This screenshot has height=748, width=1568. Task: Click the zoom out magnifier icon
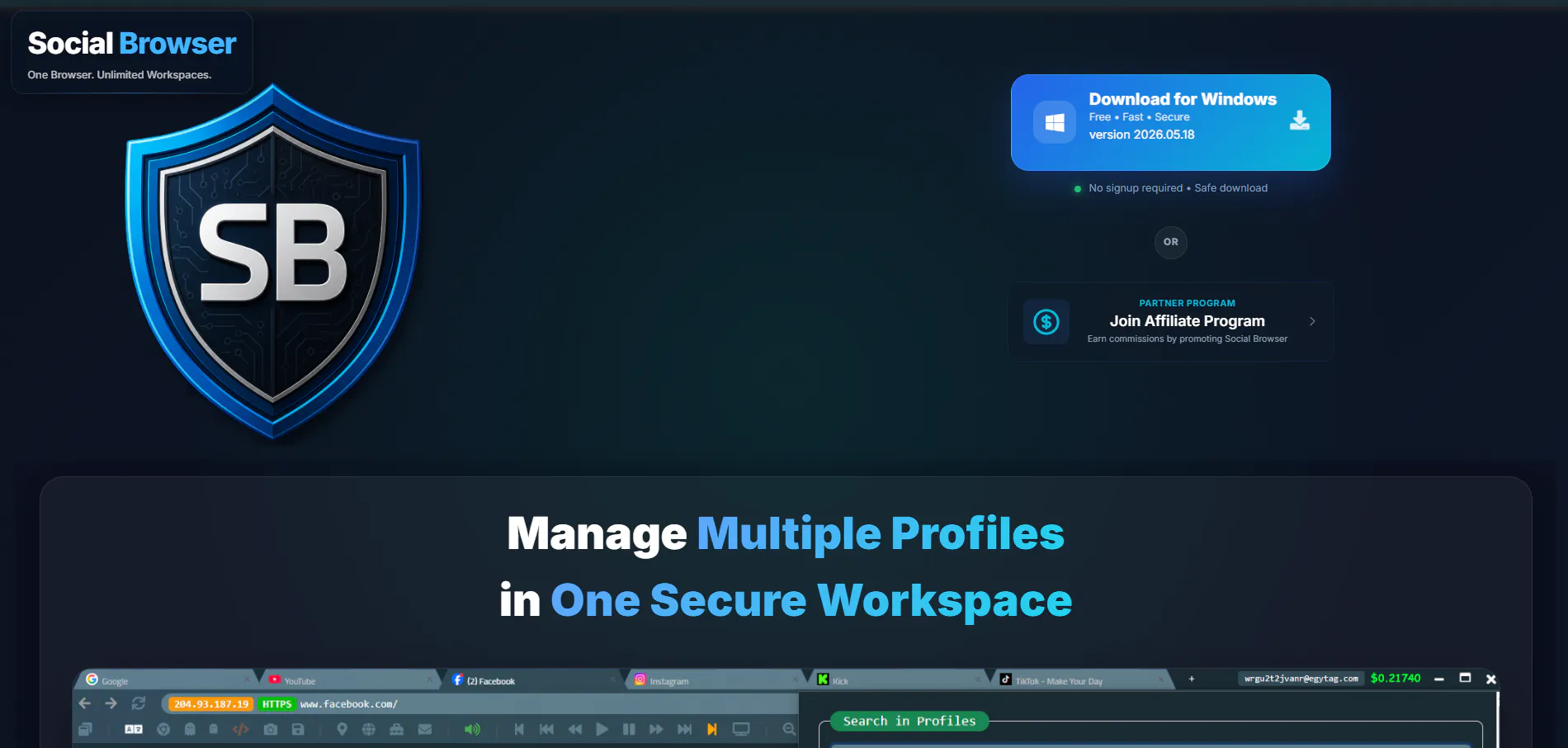click(789, 729)
